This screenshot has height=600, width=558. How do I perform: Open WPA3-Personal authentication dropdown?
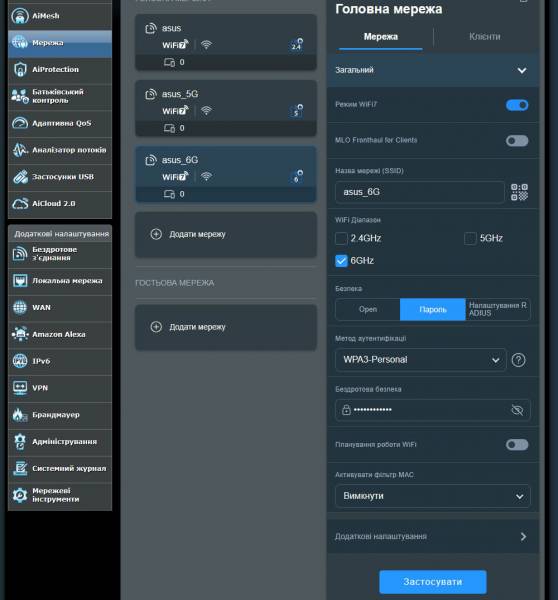pos(421,360)
